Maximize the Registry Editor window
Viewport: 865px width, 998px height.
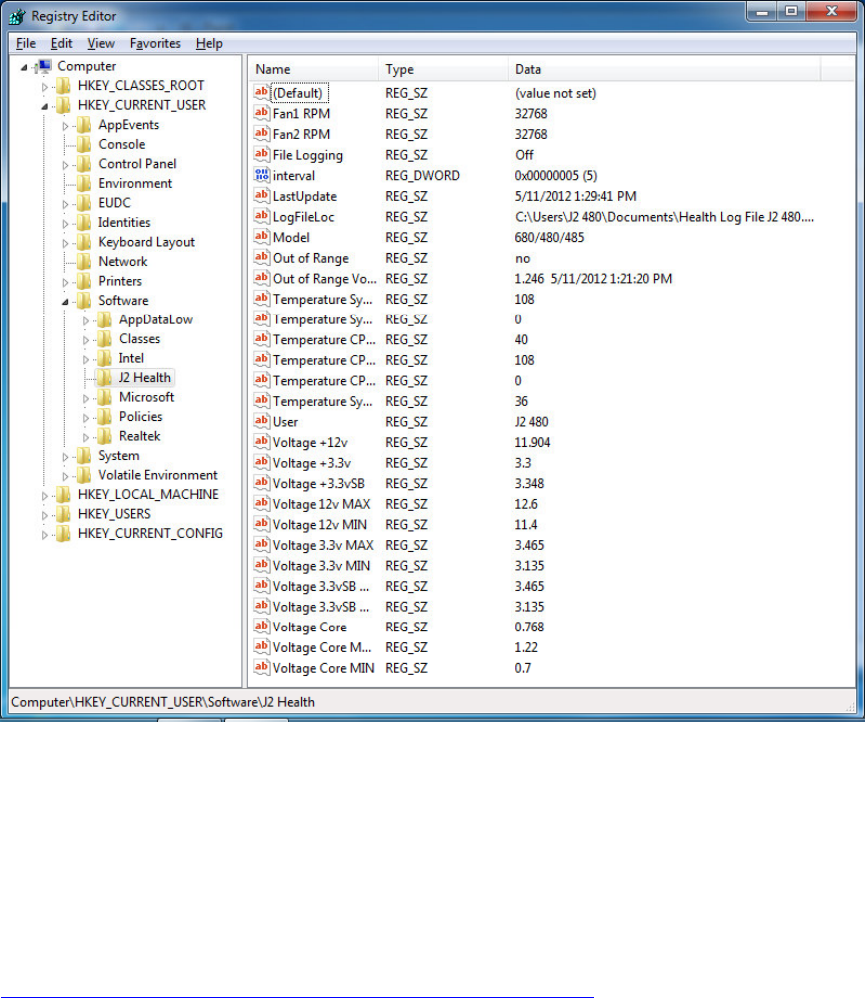coord(791,11)
